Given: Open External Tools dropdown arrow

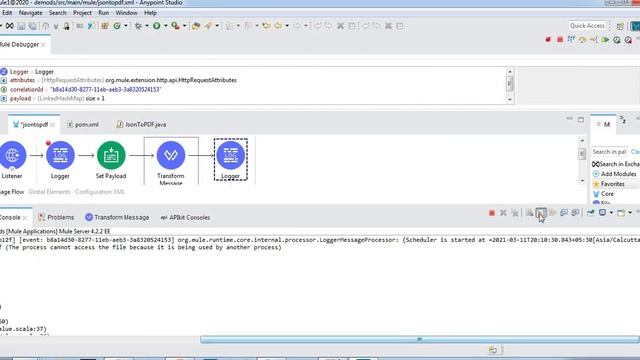Looking at the screenshot, I should tap(184, 26).
